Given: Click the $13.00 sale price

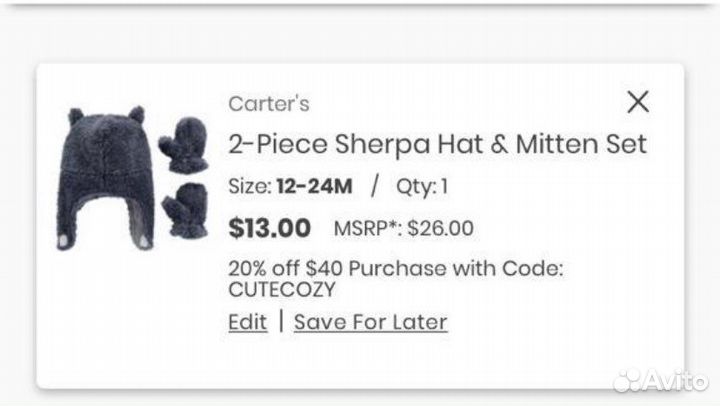Looking at the screenshot, I should point(270,228).
